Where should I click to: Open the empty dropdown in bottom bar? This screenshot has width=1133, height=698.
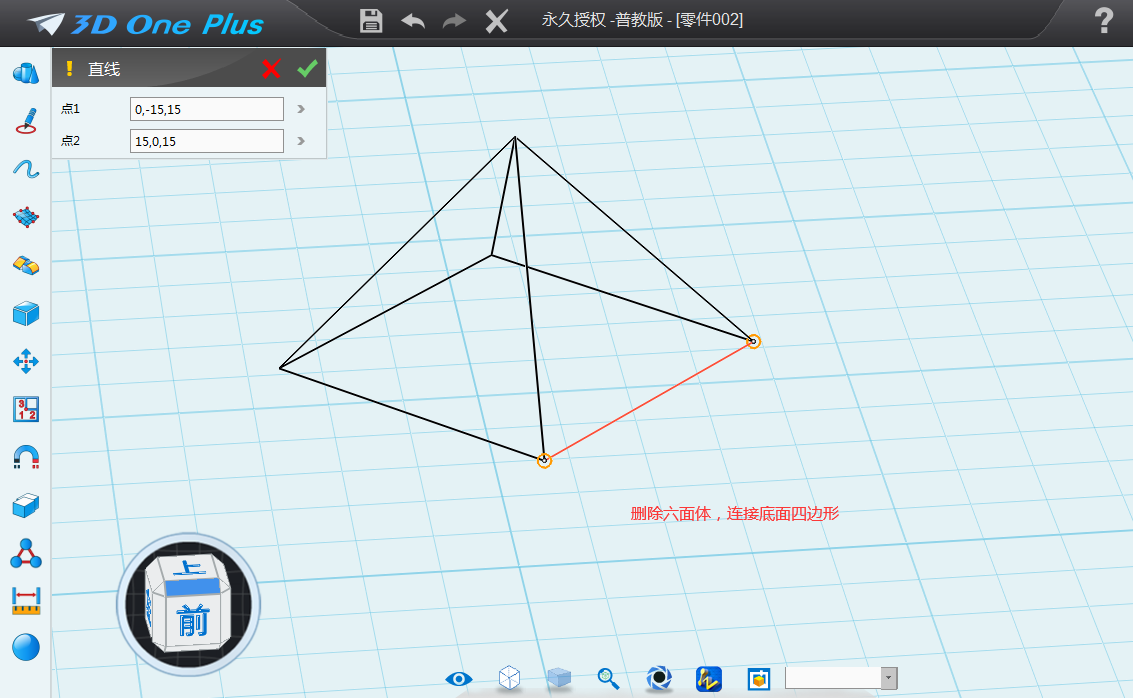point(841,678)
